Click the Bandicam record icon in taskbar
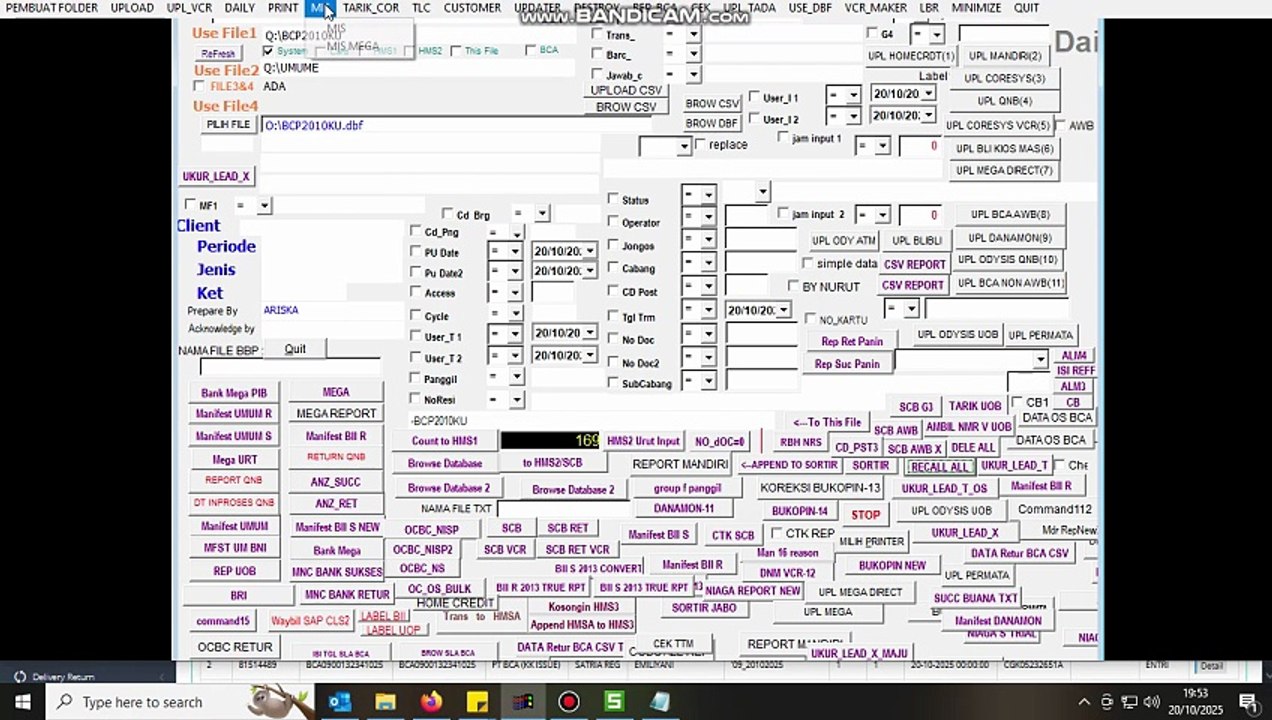 pyautogui.click(x=569, y=702)
